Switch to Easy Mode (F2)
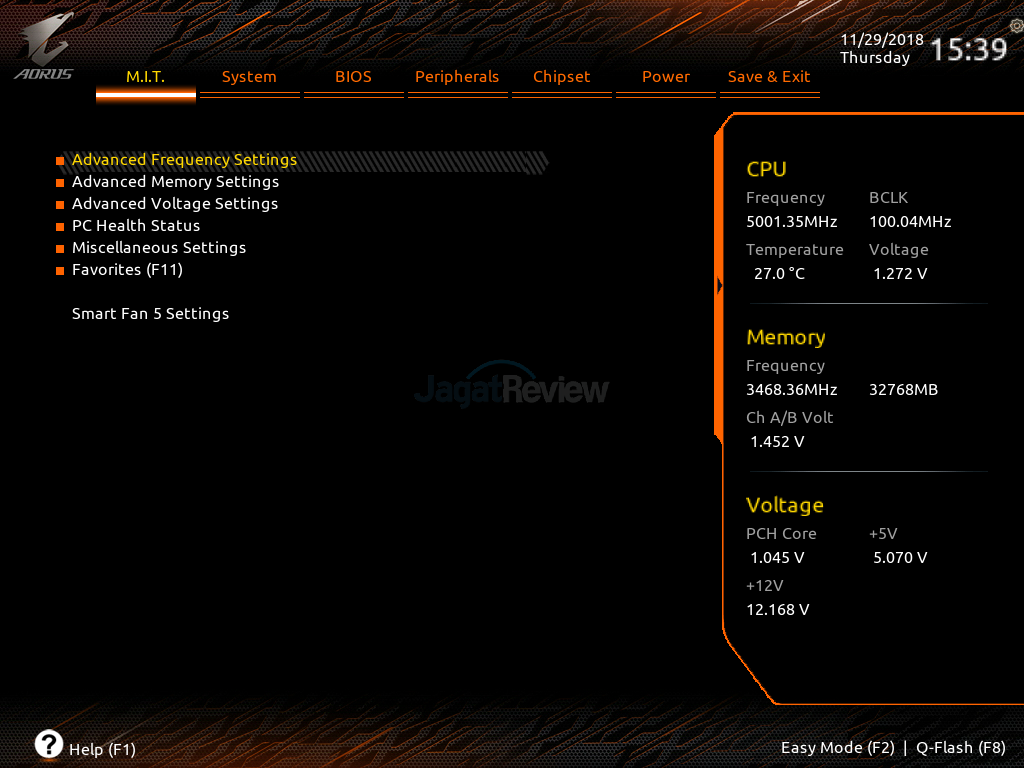This screenshot has height=768, width=1024. 837,748
